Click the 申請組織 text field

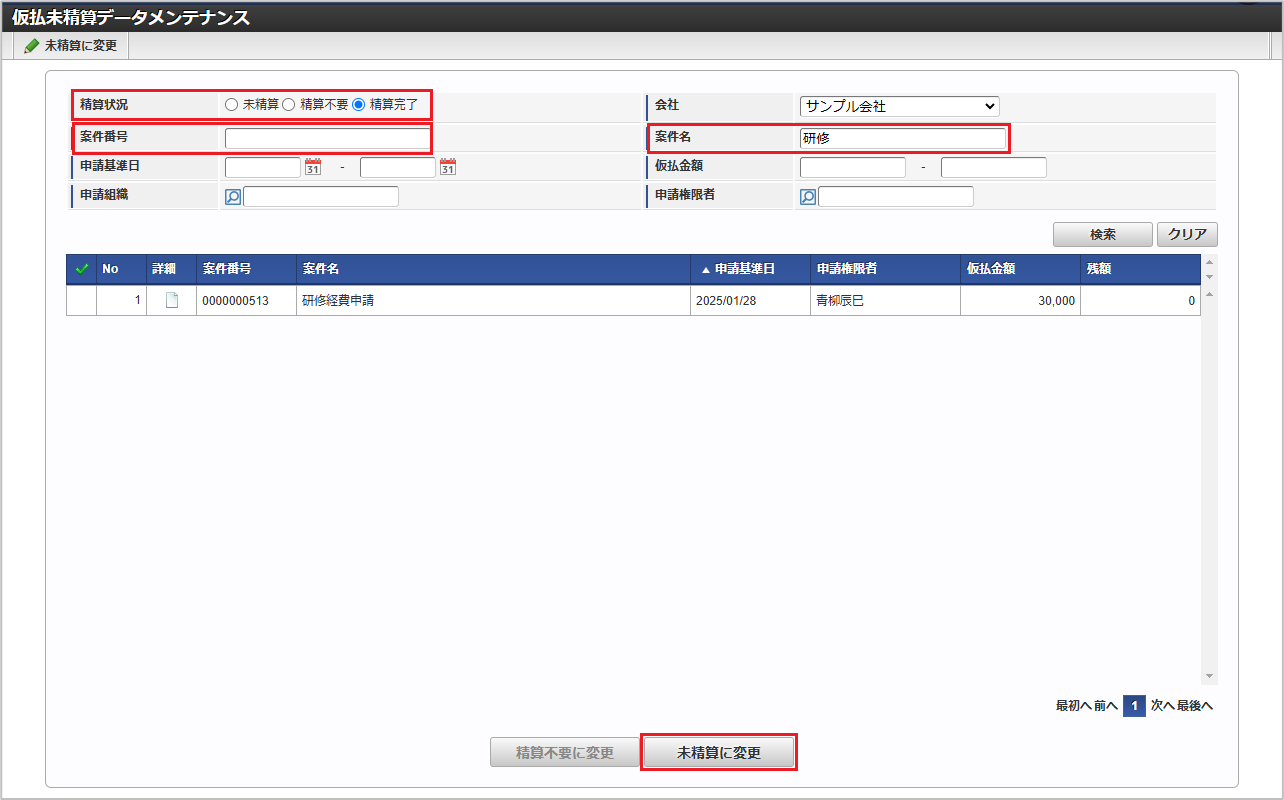[321, 196]
